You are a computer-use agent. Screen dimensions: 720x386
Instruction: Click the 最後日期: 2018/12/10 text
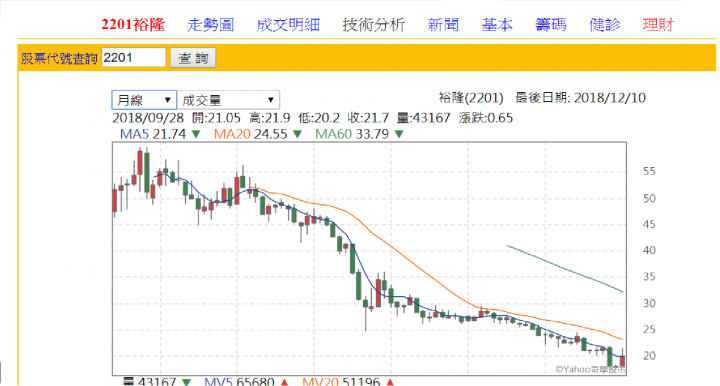pyautogui.click(x=580, y=98)
